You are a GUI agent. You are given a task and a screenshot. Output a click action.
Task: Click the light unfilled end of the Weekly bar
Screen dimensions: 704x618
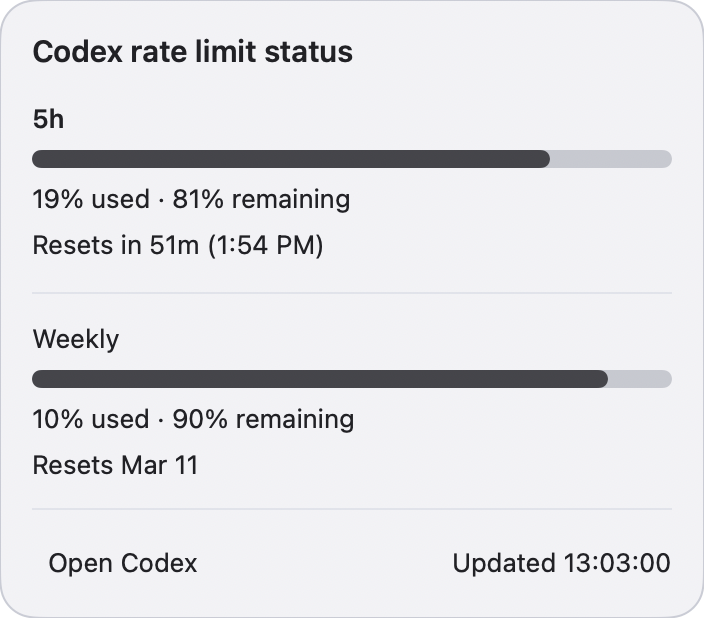(640, 379)
